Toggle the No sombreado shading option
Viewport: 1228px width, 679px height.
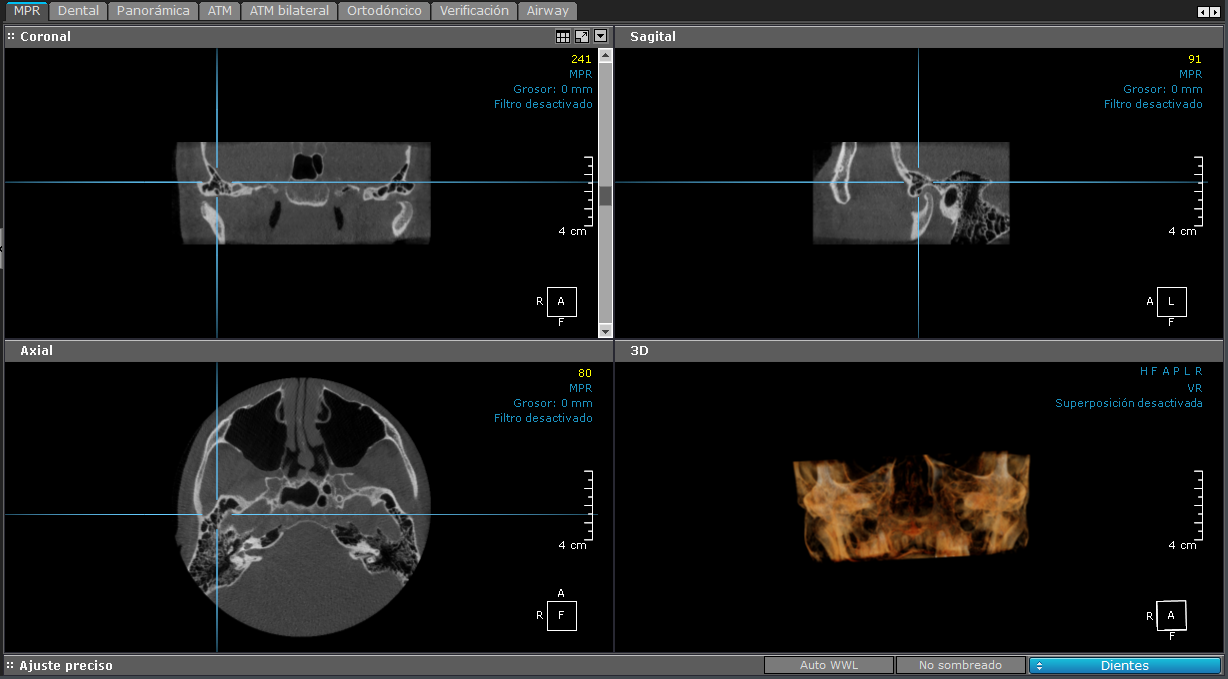(x=960, y=665)
